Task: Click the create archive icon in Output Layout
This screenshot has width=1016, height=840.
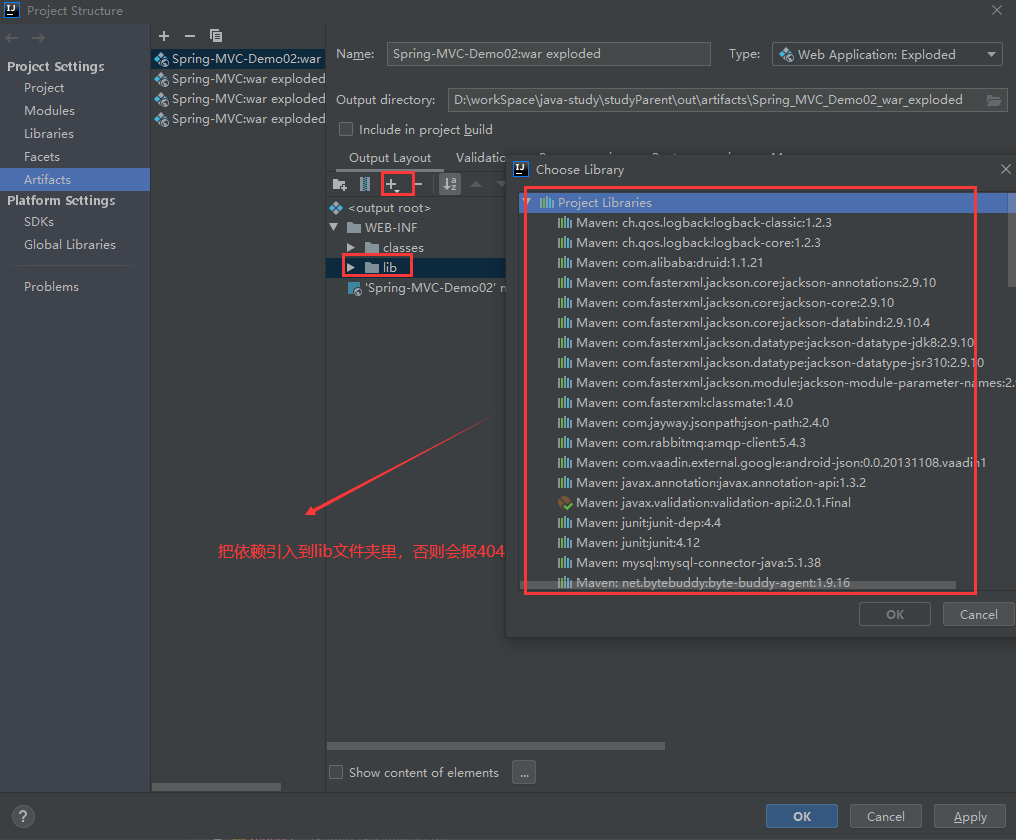Action: point(365,185)
